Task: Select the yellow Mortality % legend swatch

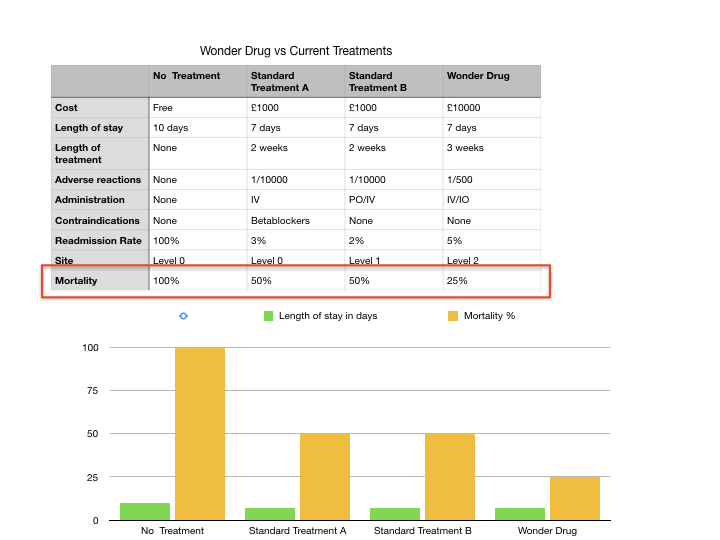Action: pos(453,316)
